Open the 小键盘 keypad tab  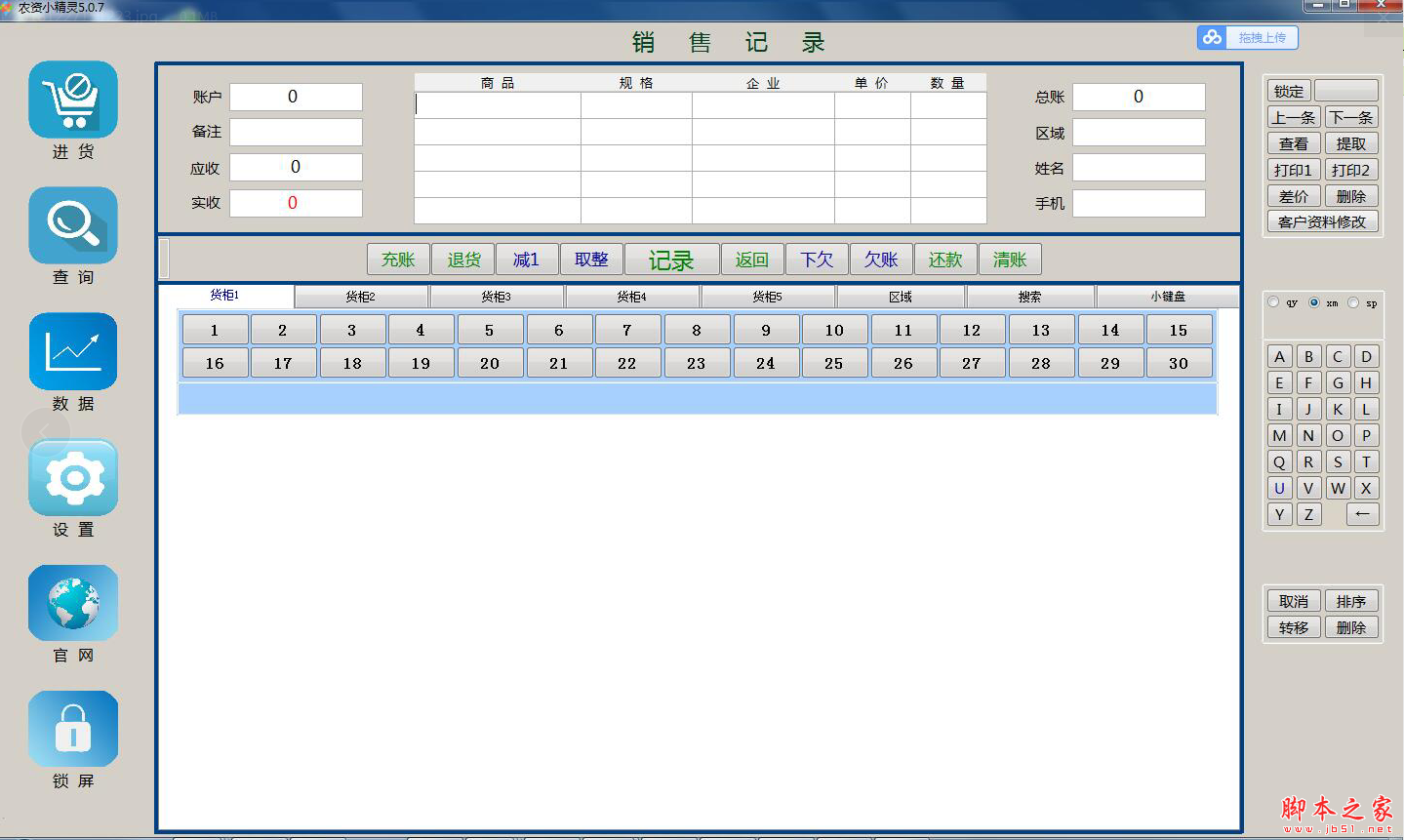point(1168,296)
